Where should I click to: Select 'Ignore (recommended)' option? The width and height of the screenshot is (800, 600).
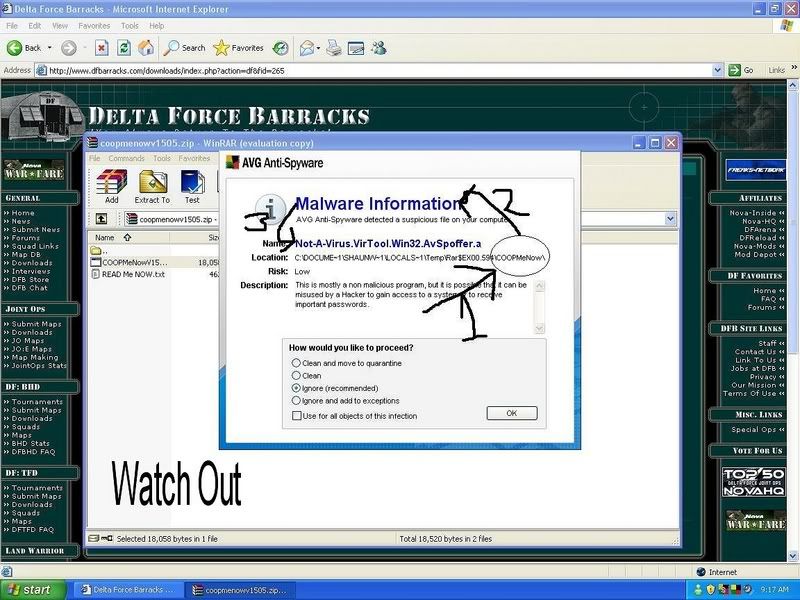click(x=296, y=388)
